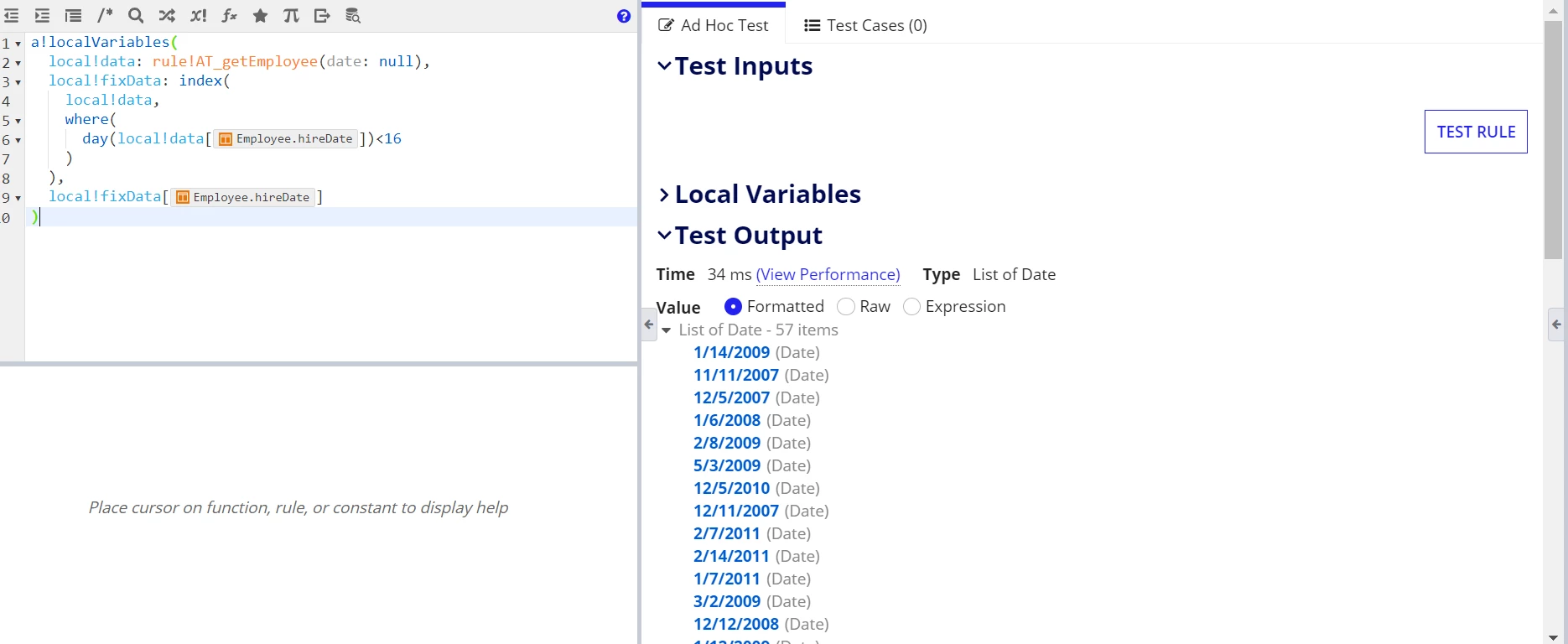Collapse the Test Output section
Viewport: 1568px width, 644px height.
664,236
